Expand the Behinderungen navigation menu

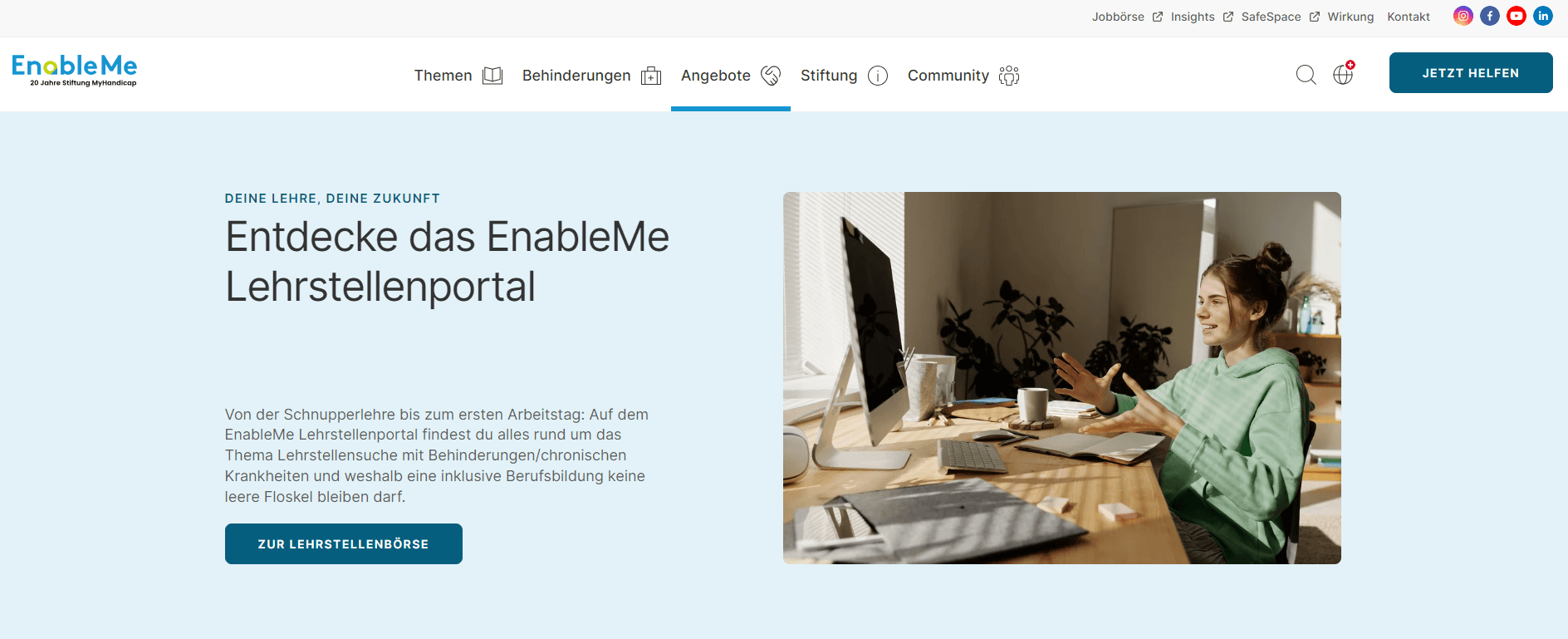[591, 76]
